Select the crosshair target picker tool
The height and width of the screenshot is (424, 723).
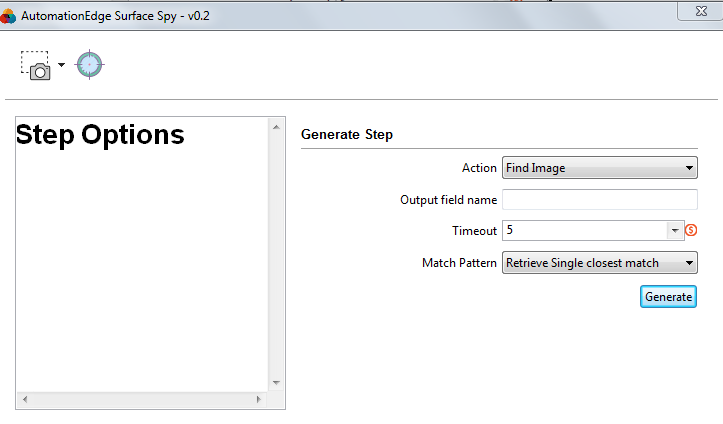click(89, 65)
